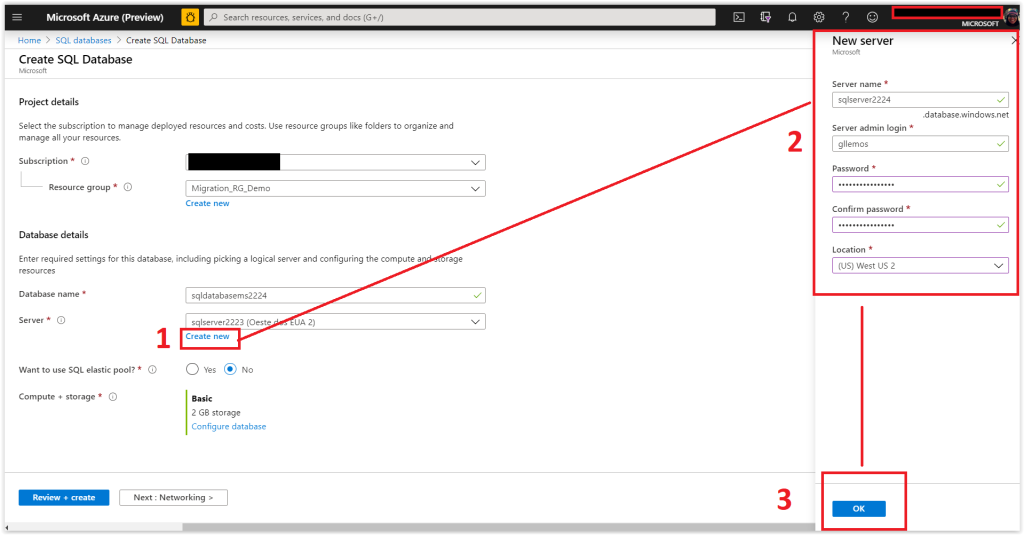Click Create new under Server
Screen dimensions: 1024x535
[207, 336]
